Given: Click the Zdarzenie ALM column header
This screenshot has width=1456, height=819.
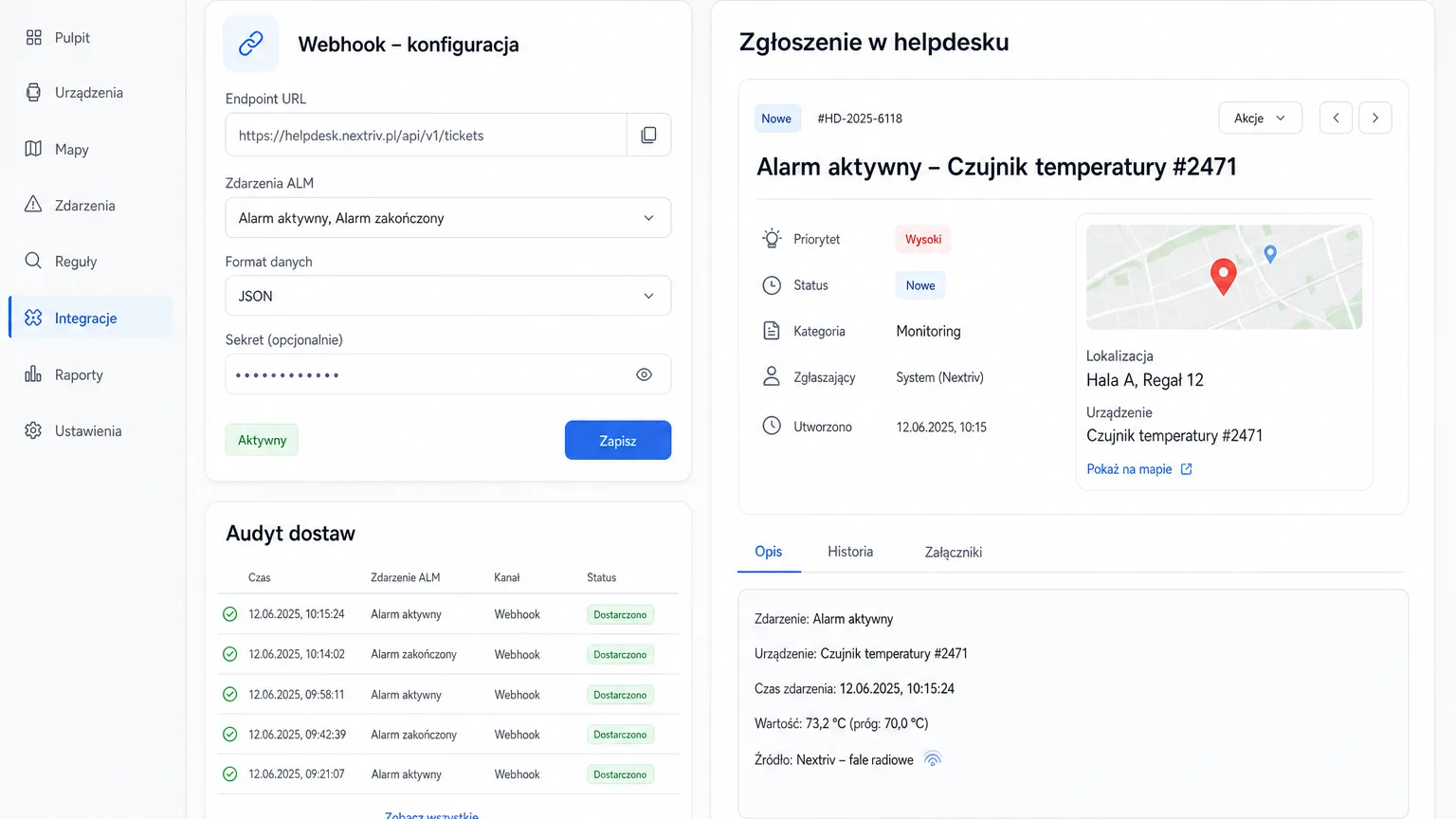Looking at the screenshot, I should 405,577.
